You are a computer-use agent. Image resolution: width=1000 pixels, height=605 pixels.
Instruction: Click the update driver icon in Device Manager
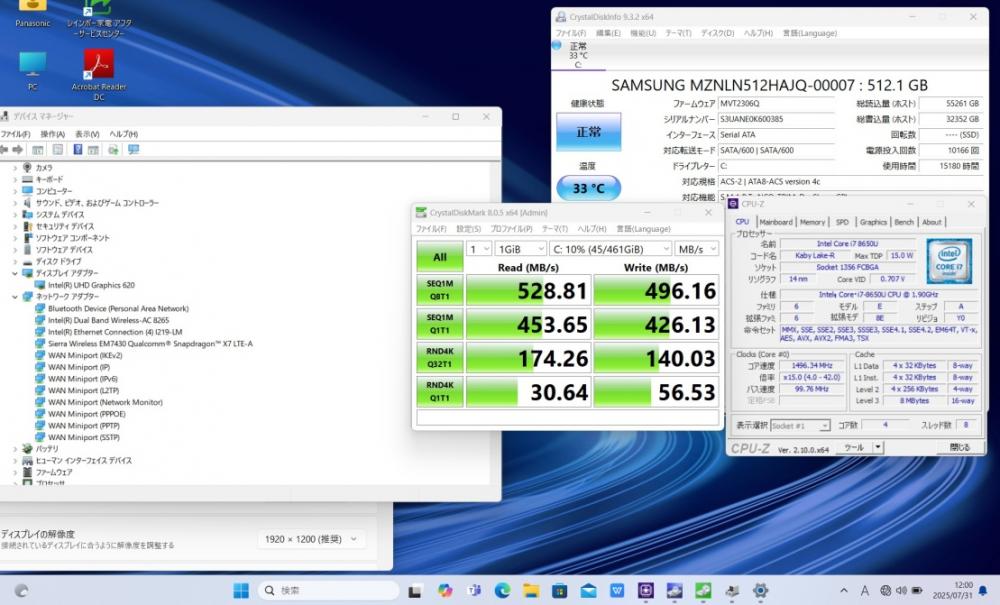click(114, 150)
